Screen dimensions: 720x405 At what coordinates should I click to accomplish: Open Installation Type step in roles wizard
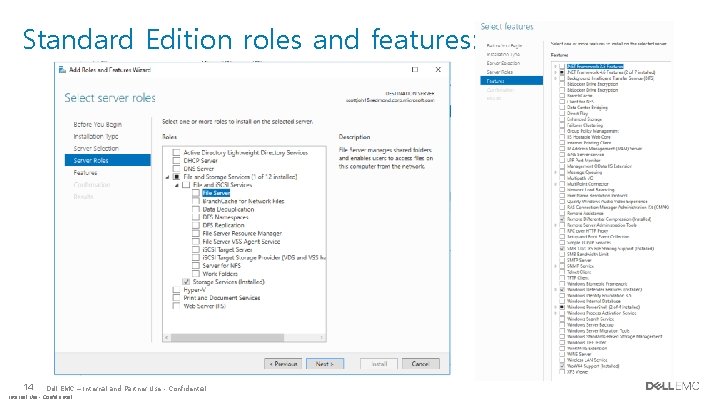point(96,136)
